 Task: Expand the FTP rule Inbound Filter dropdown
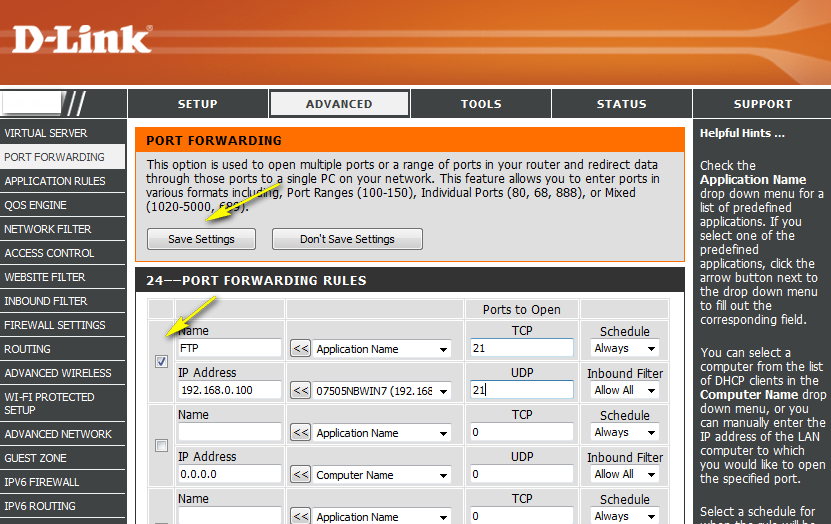(625, 391)
